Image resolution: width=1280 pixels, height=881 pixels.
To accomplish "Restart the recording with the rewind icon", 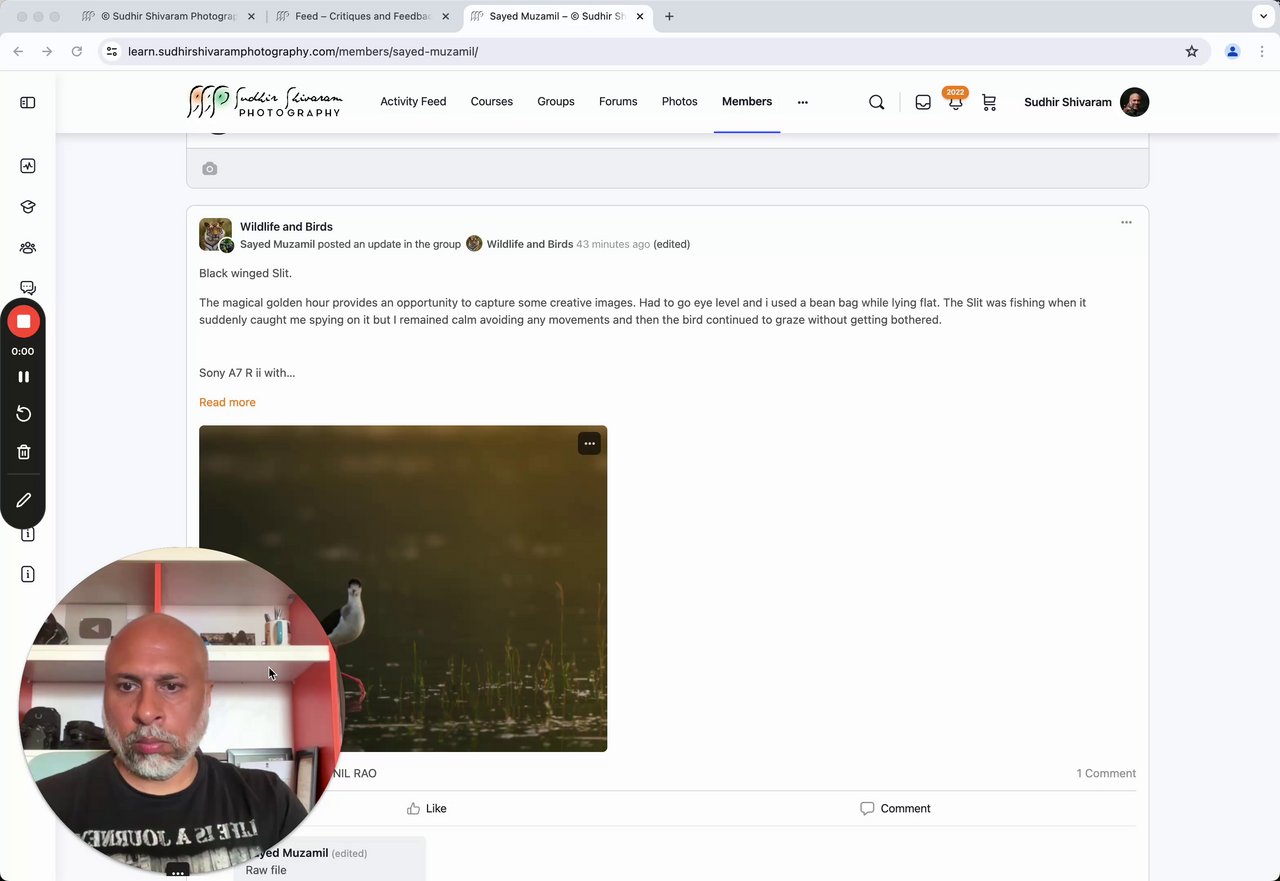I will click(23, 414).
